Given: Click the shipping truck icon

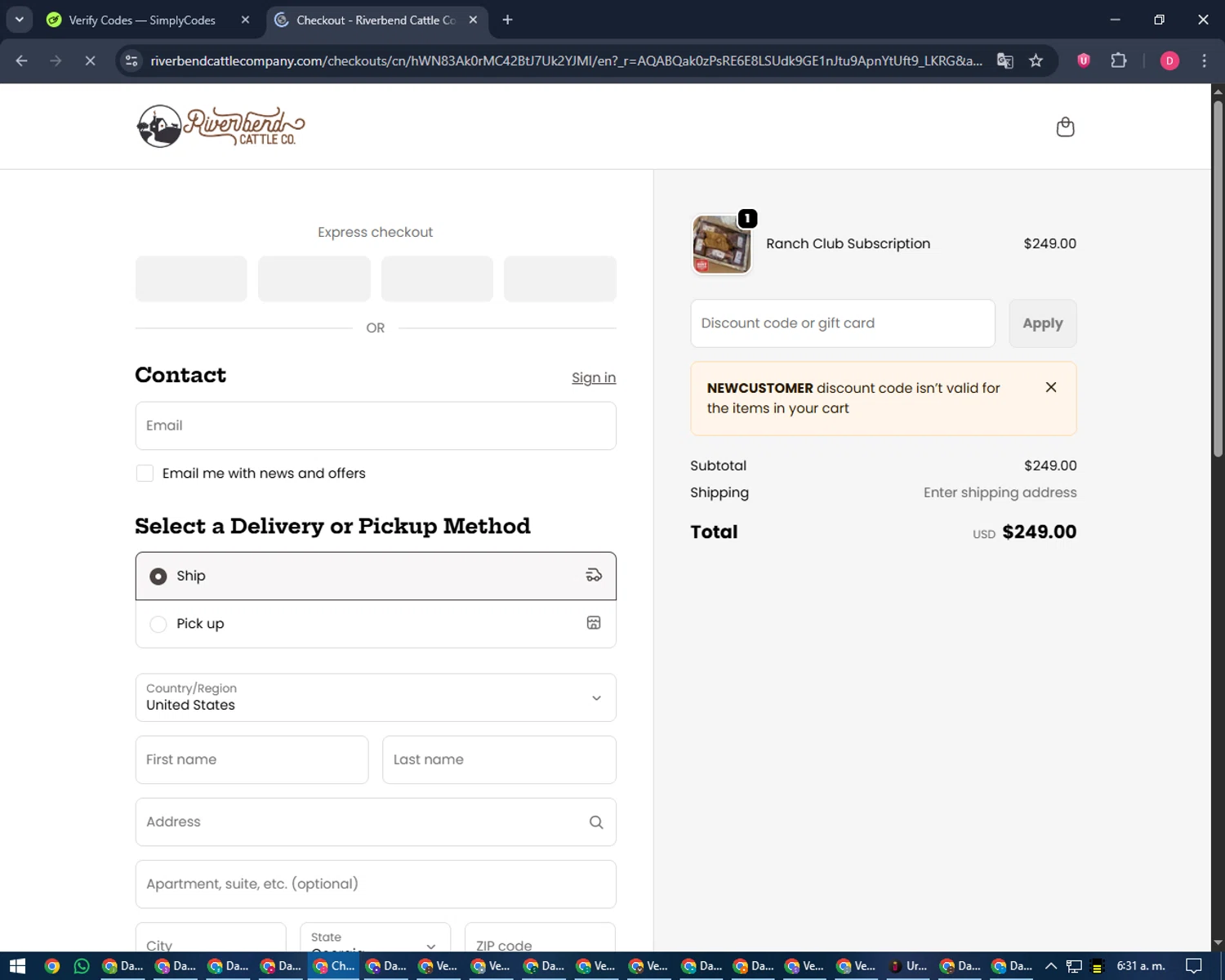Looking at the screenshot, I should (594, 576).
